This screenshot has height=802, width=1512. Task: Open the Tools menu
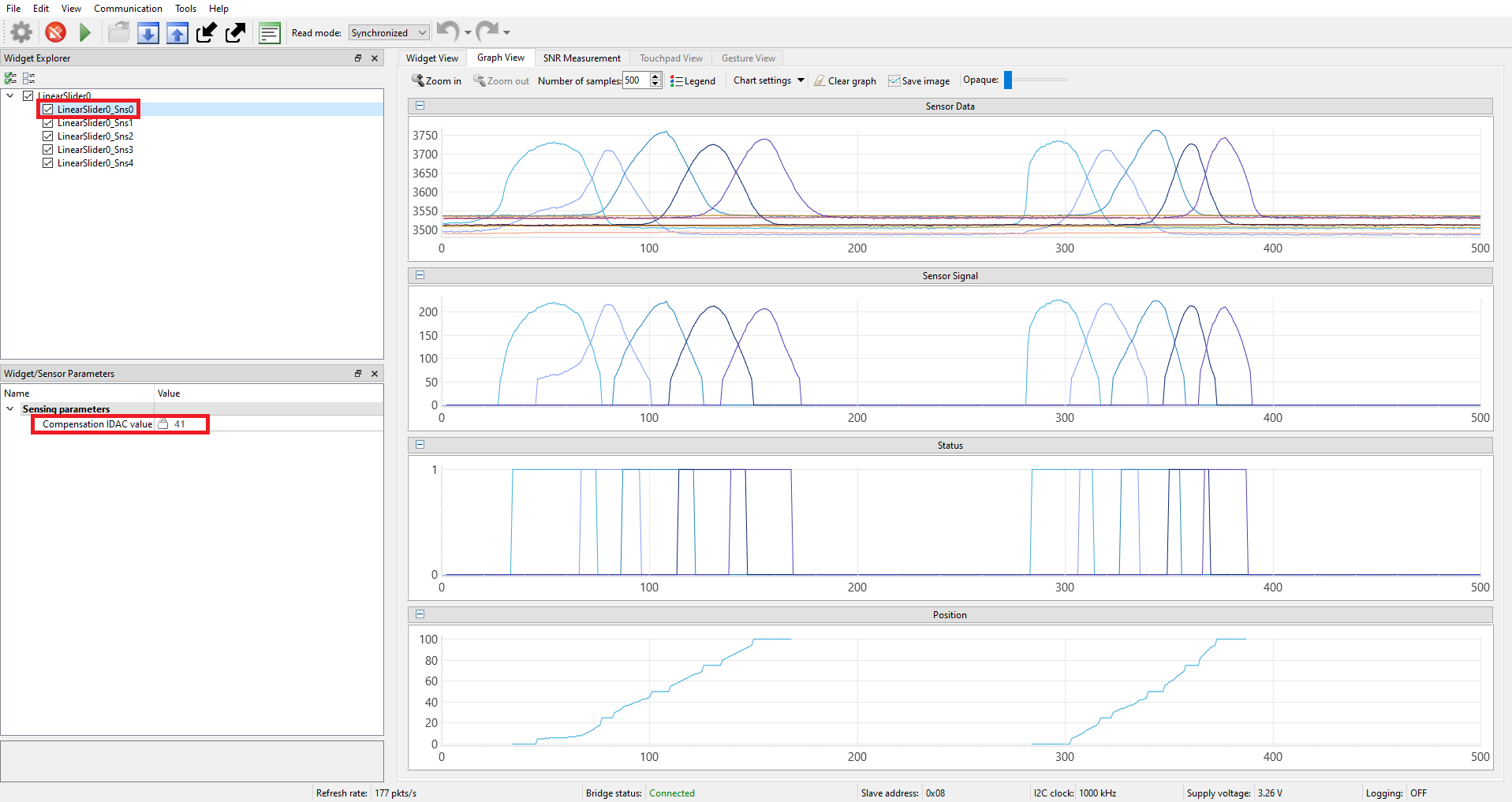click(x=185, y=9)
